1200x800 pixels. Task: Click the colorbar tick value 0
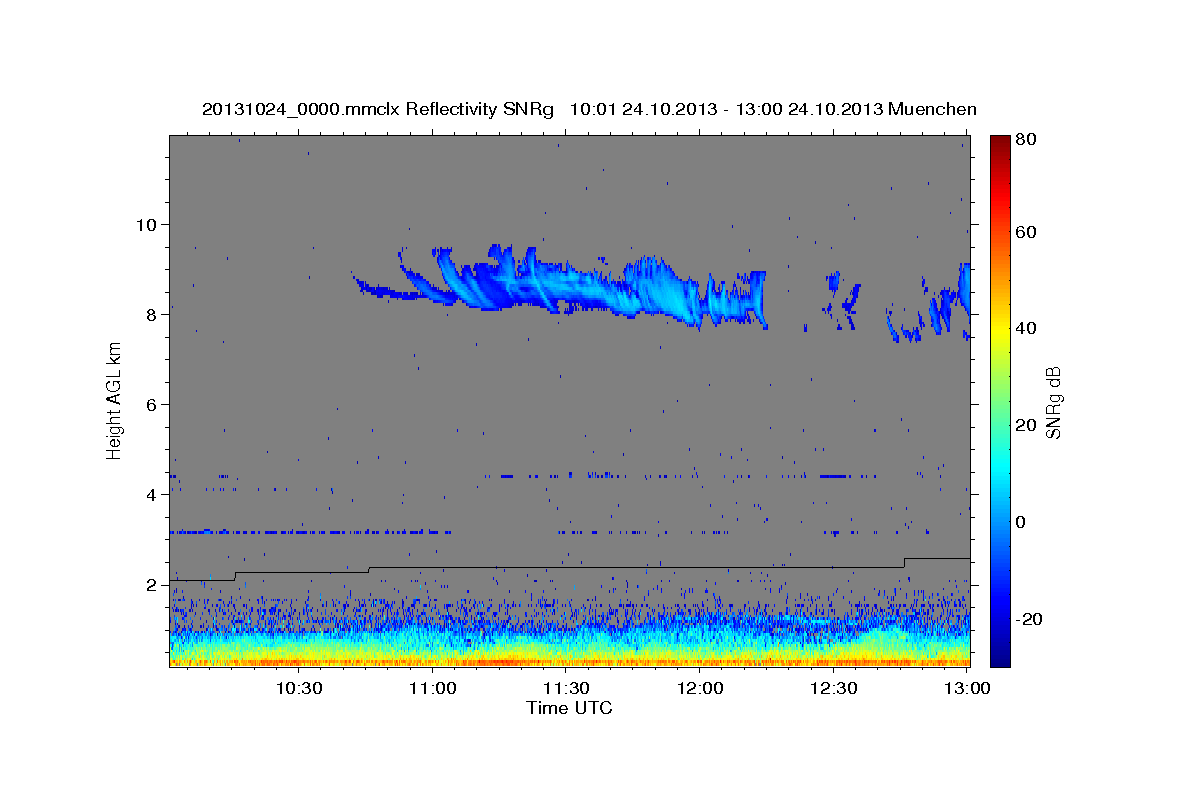(x=1021, y=522)
